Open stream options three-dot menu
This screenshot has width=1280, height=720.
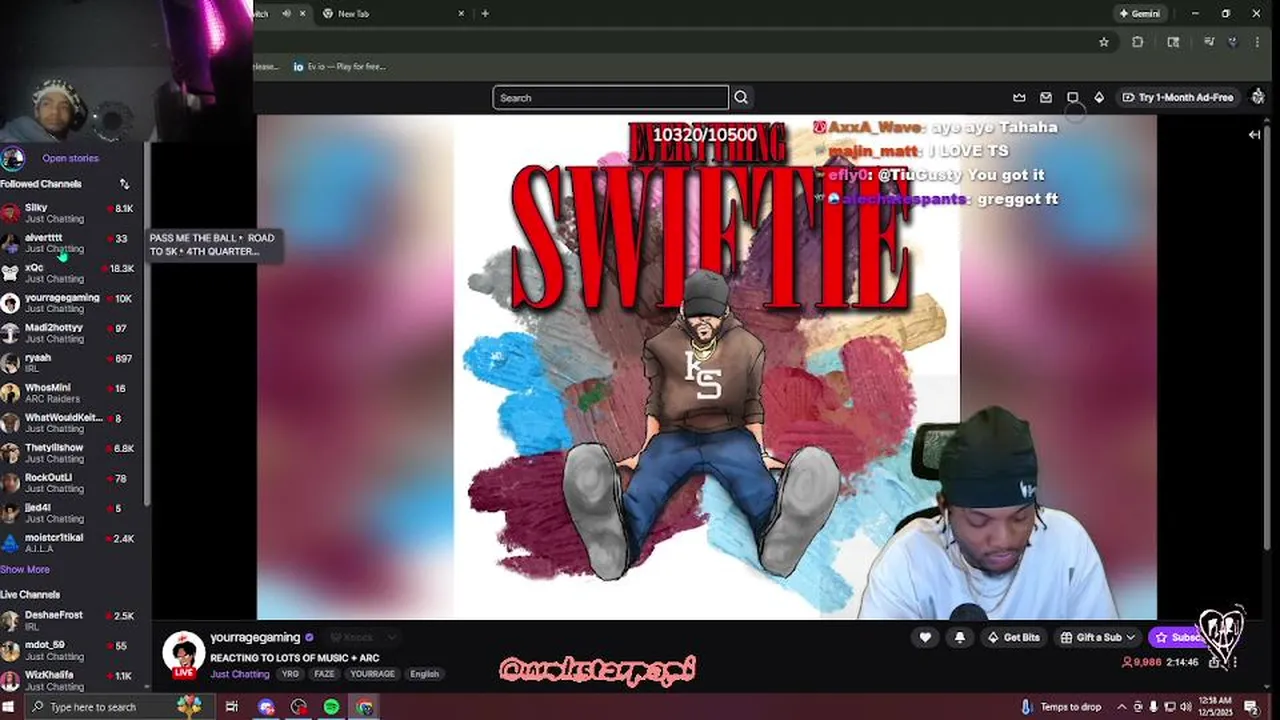click(1235, 662)
